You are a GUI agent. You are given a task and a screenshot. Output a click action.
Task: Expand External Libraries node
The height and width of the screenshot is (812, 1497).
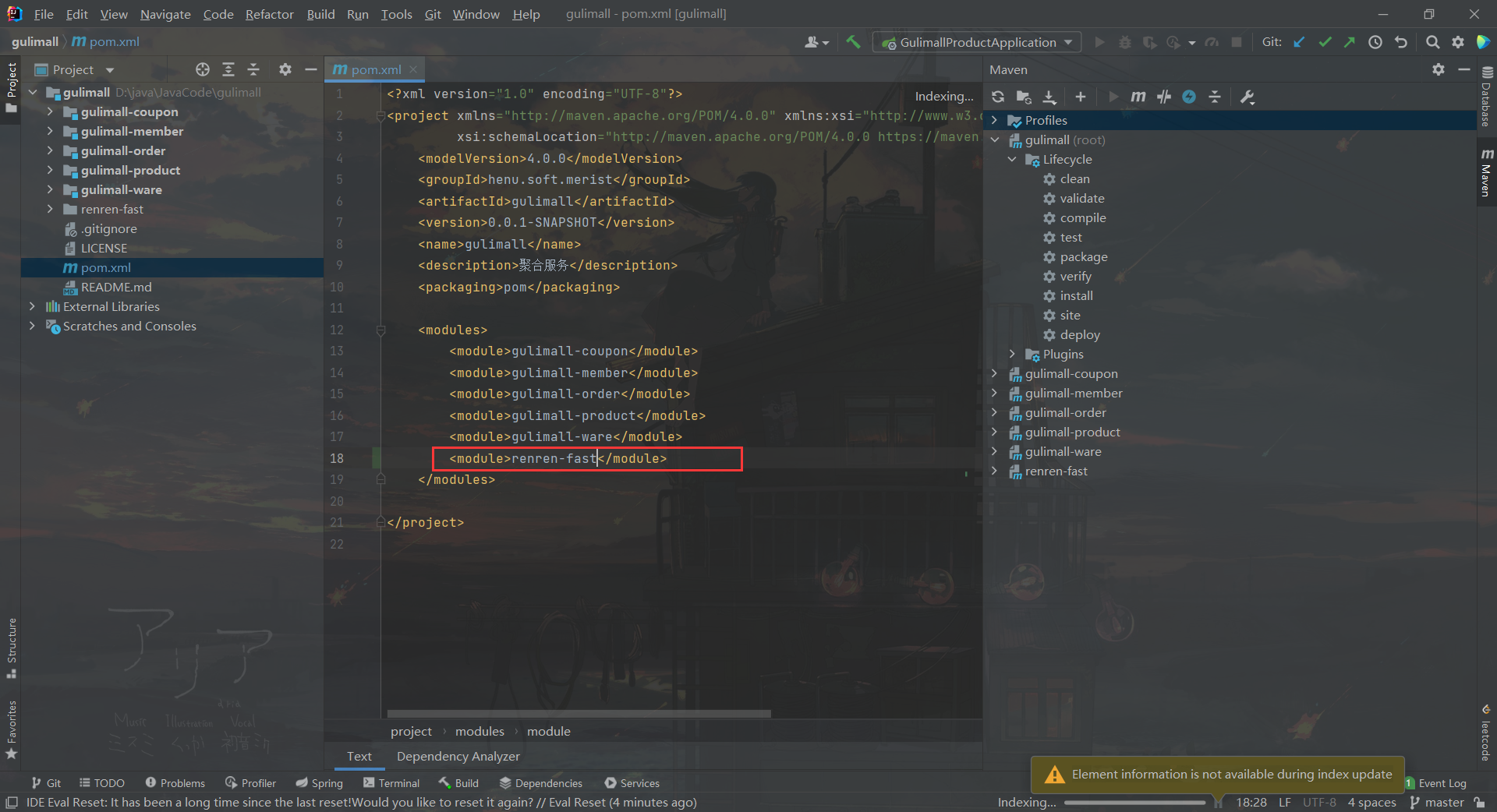point(32,306)
